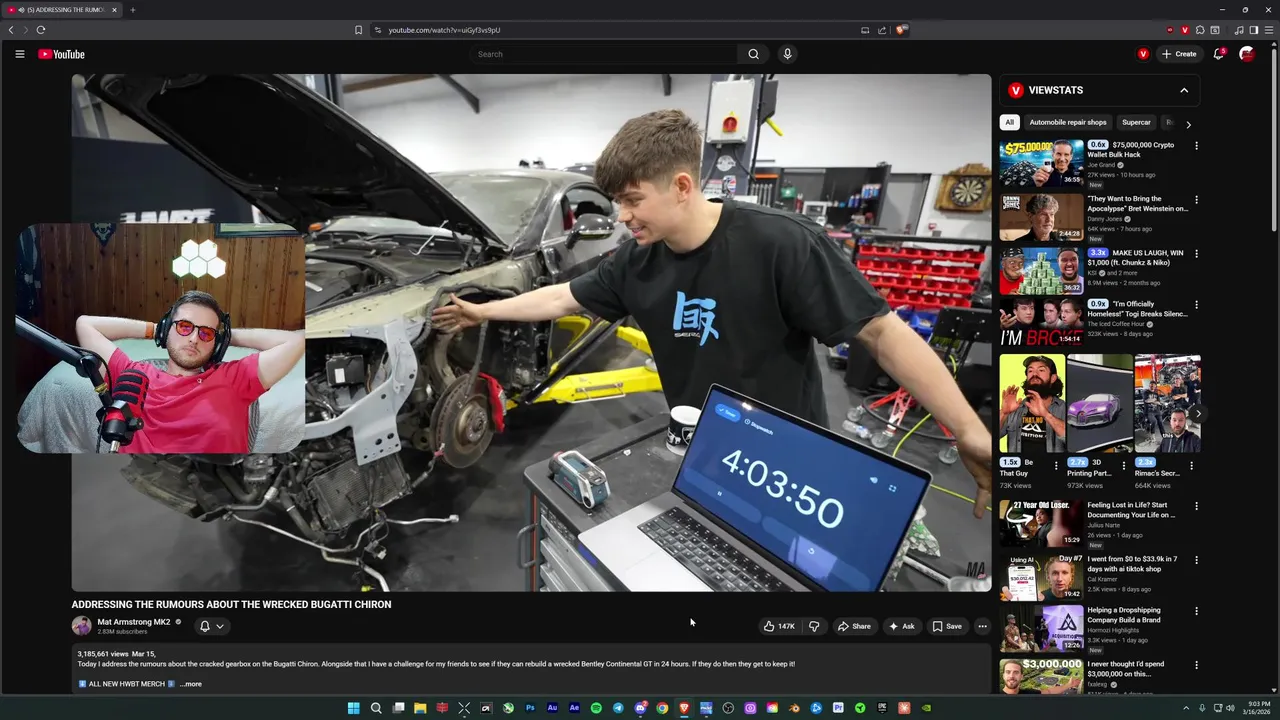Open taskbar Search magnifier
Viewport: 1280px width, 720px height.
[x=376, y=708]
